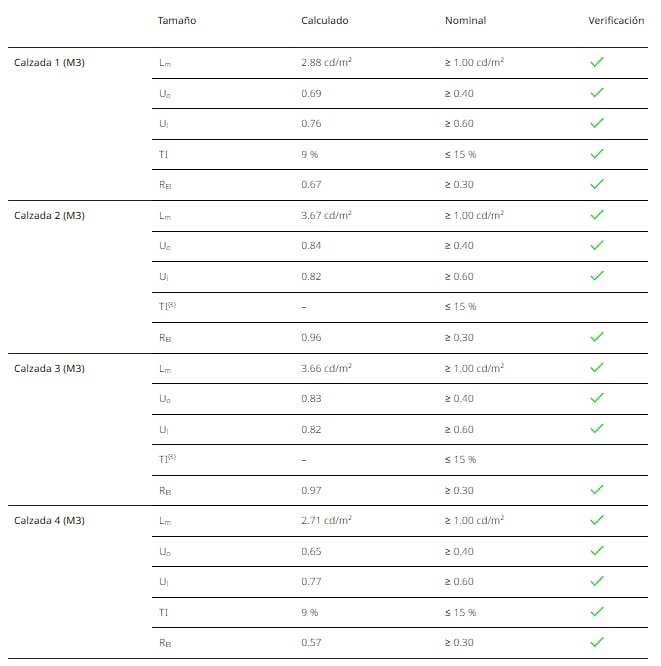Click the Calculado column header
This screenshot has width=661, height=666.
pyautogui.click(x=325, y=21)
